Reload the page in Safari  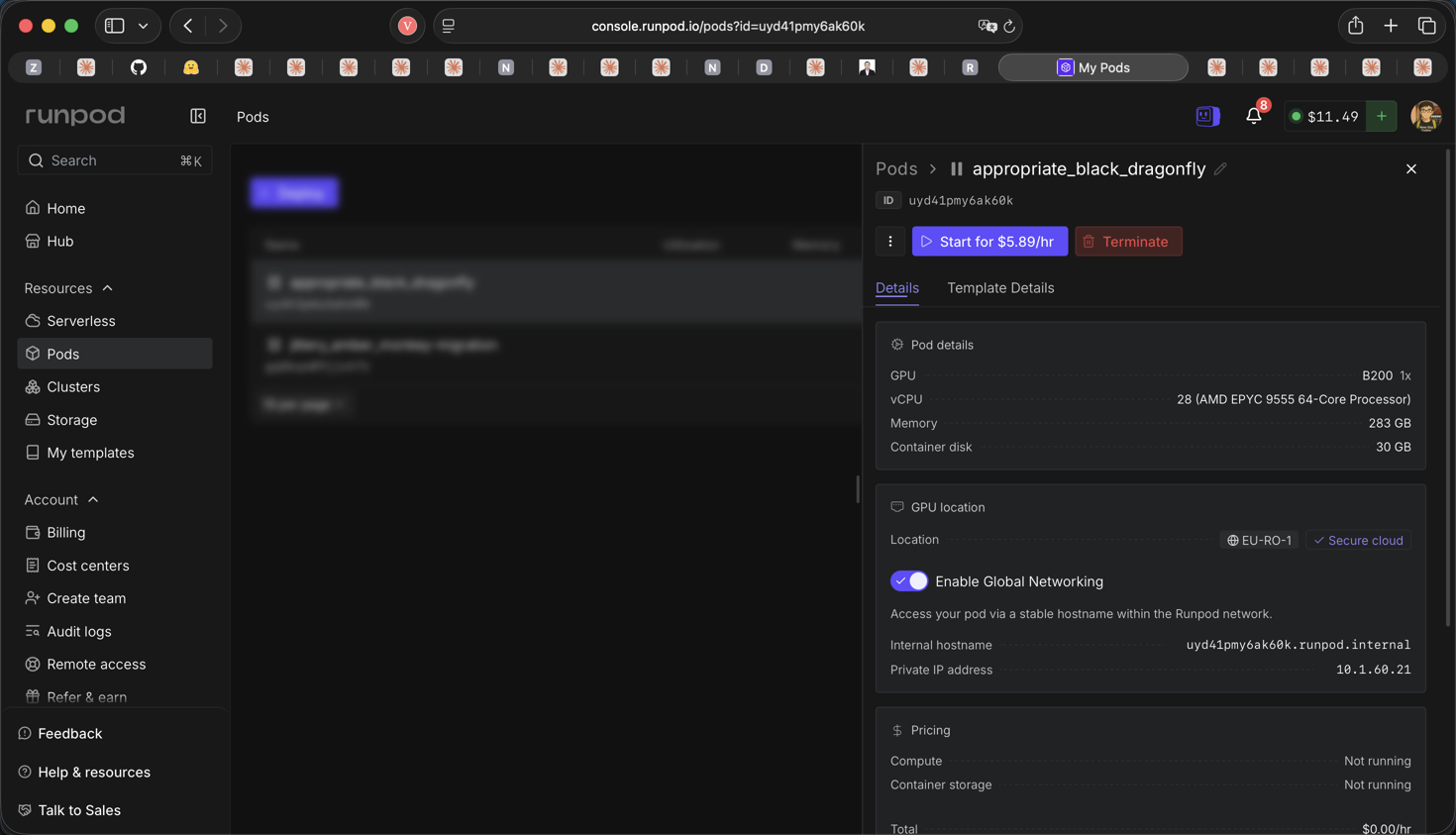click(x=1009, y=27)
